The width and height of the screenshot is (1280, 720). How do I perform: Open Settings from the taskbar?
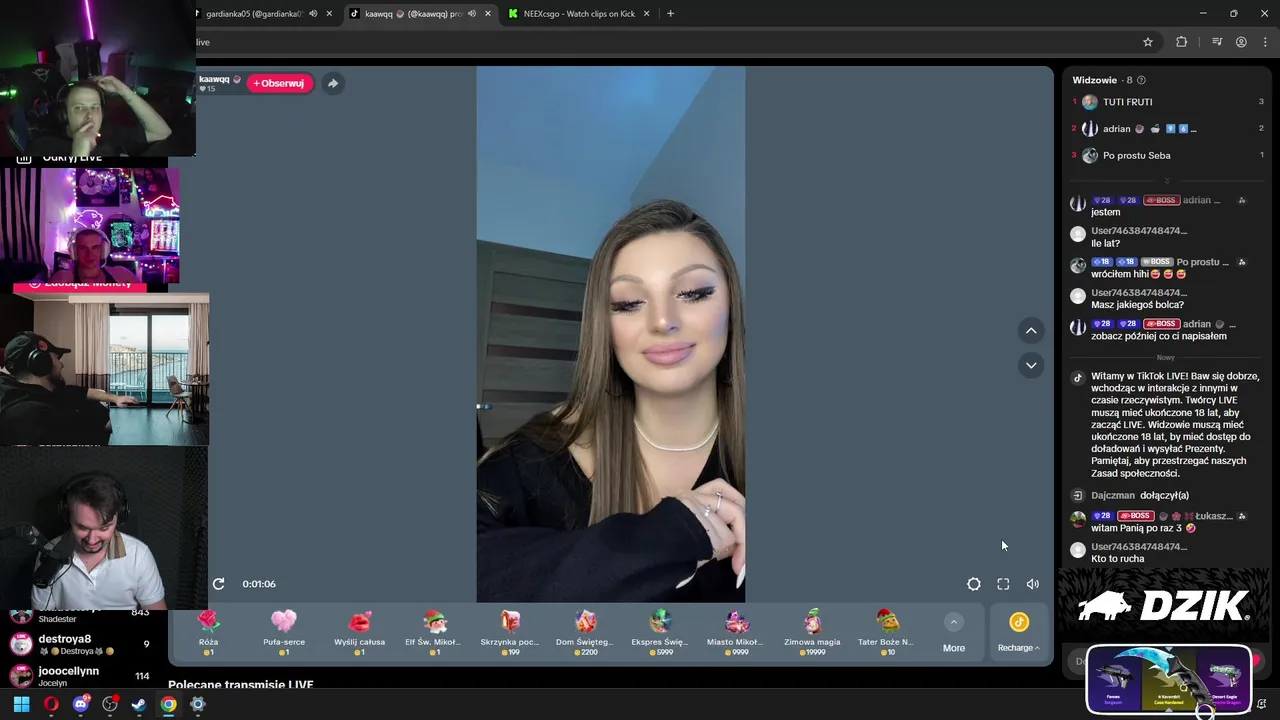click(x=198, y=704)
